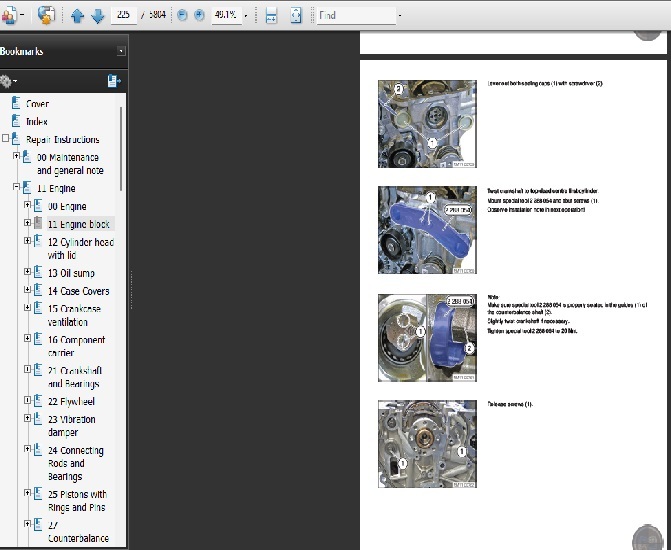Zoom out with the minus button

(182, 15)
